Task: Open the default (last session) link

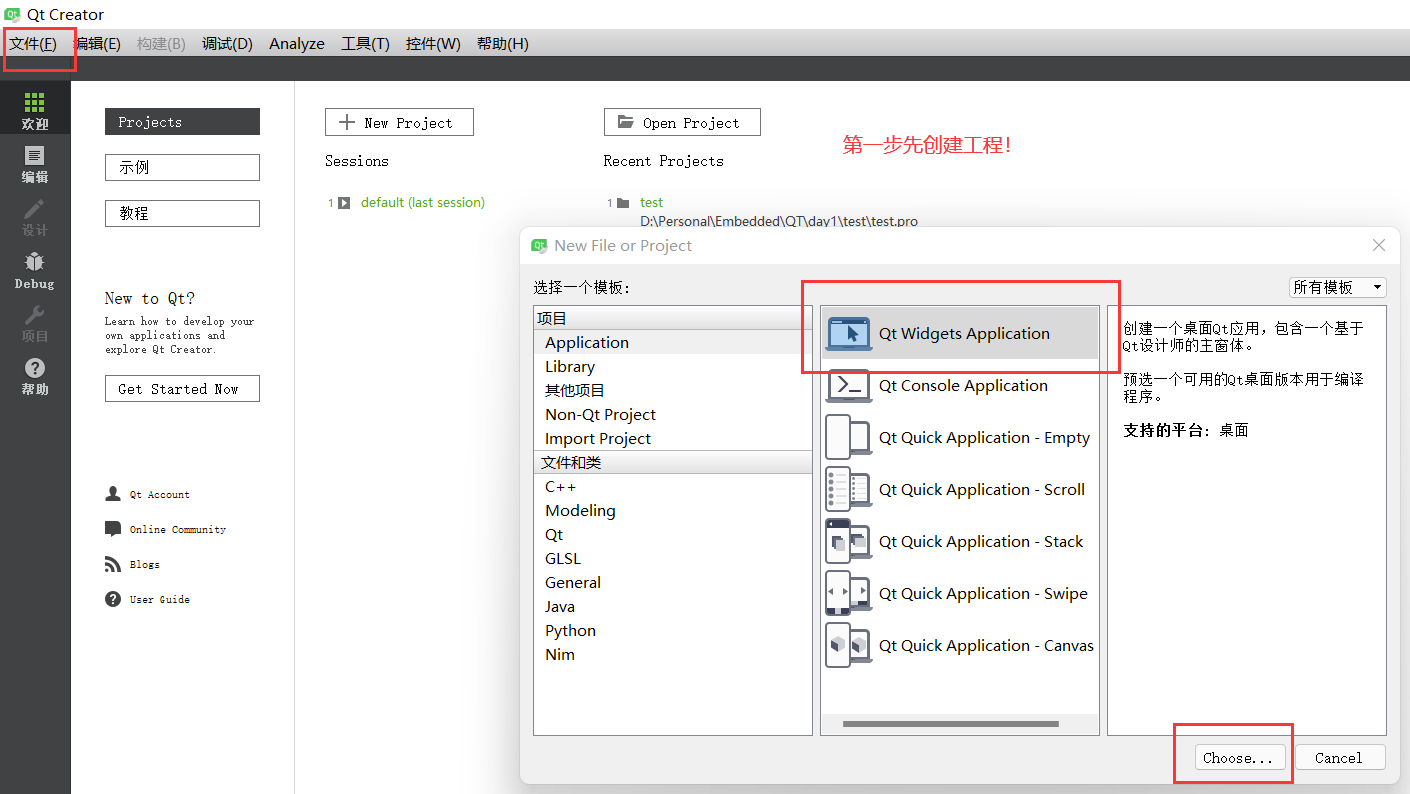Action: pyautogui.click(x=423, y=203)
